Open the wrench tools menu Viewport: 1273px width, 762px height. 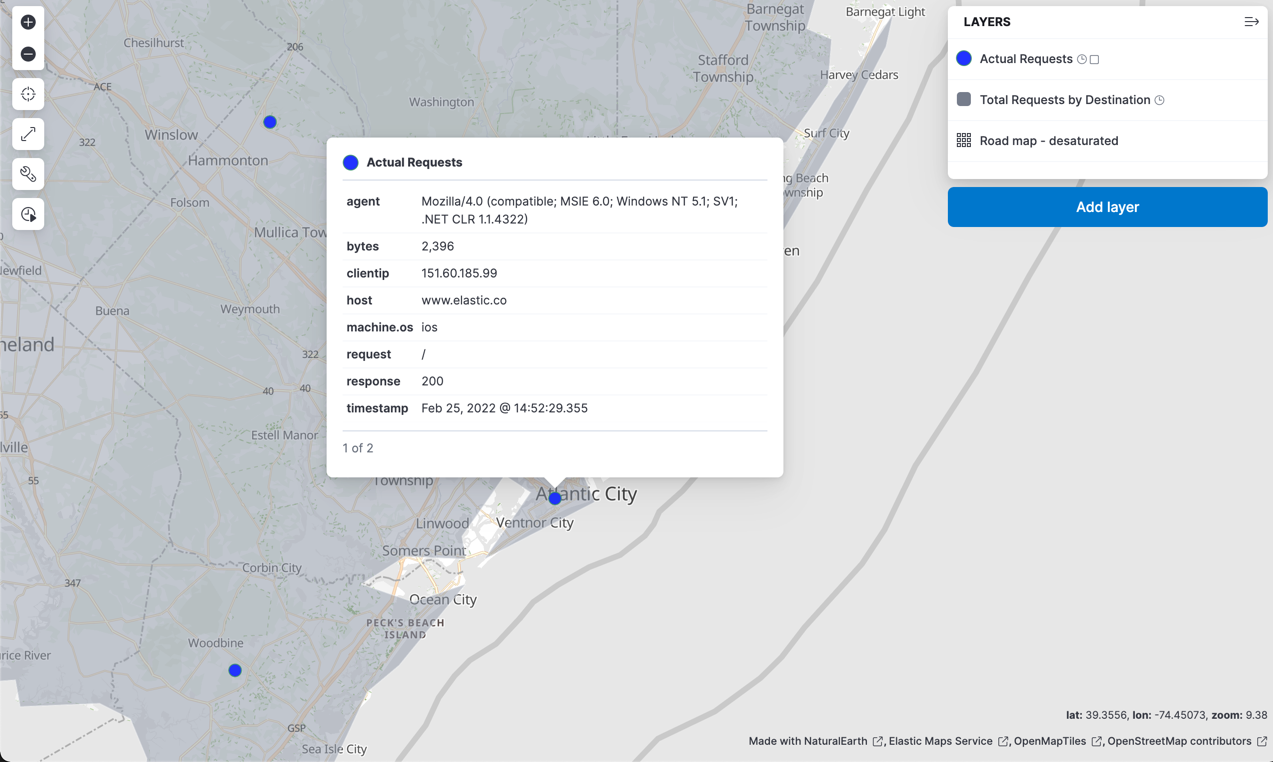tap(28, 174)
